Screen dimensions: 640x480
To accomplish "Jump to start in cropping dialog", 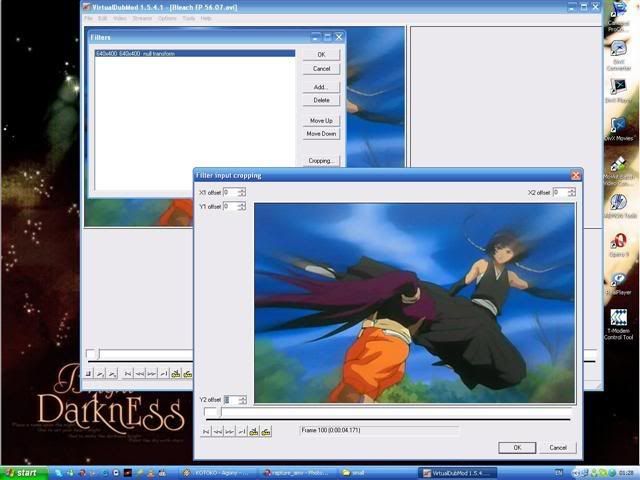I will coord(206,431).
